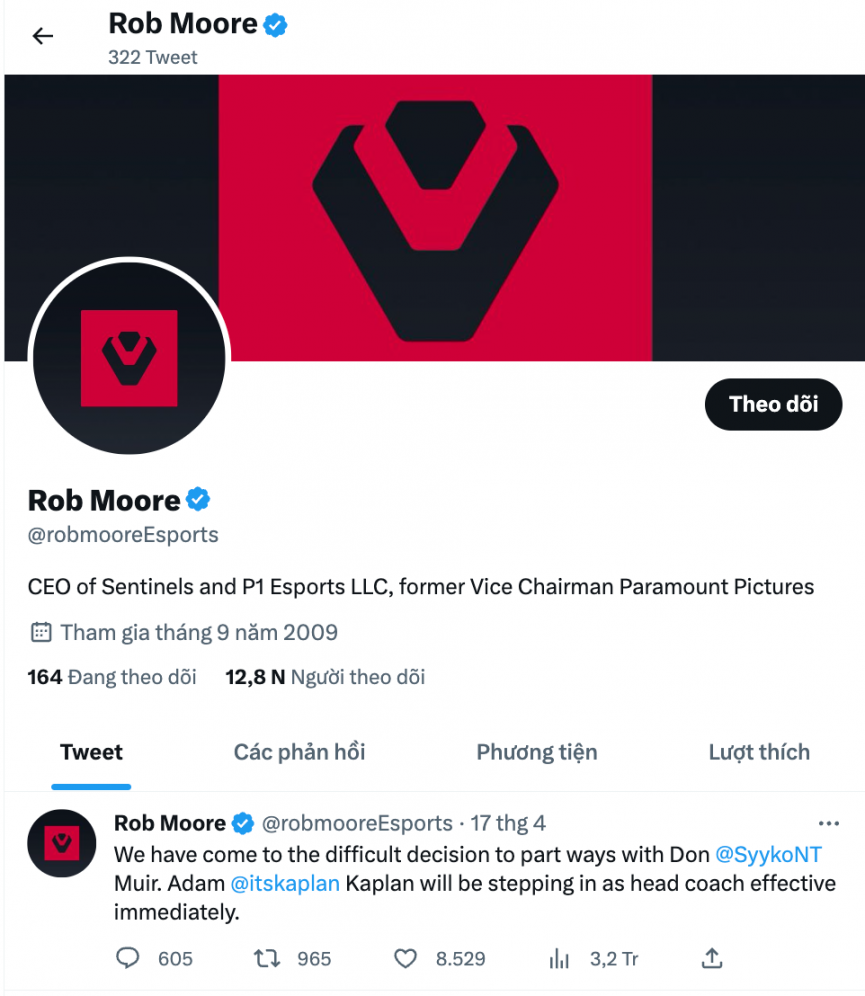Click the back arrow icon
The image size is (865, 996).
tap(42, 37)
